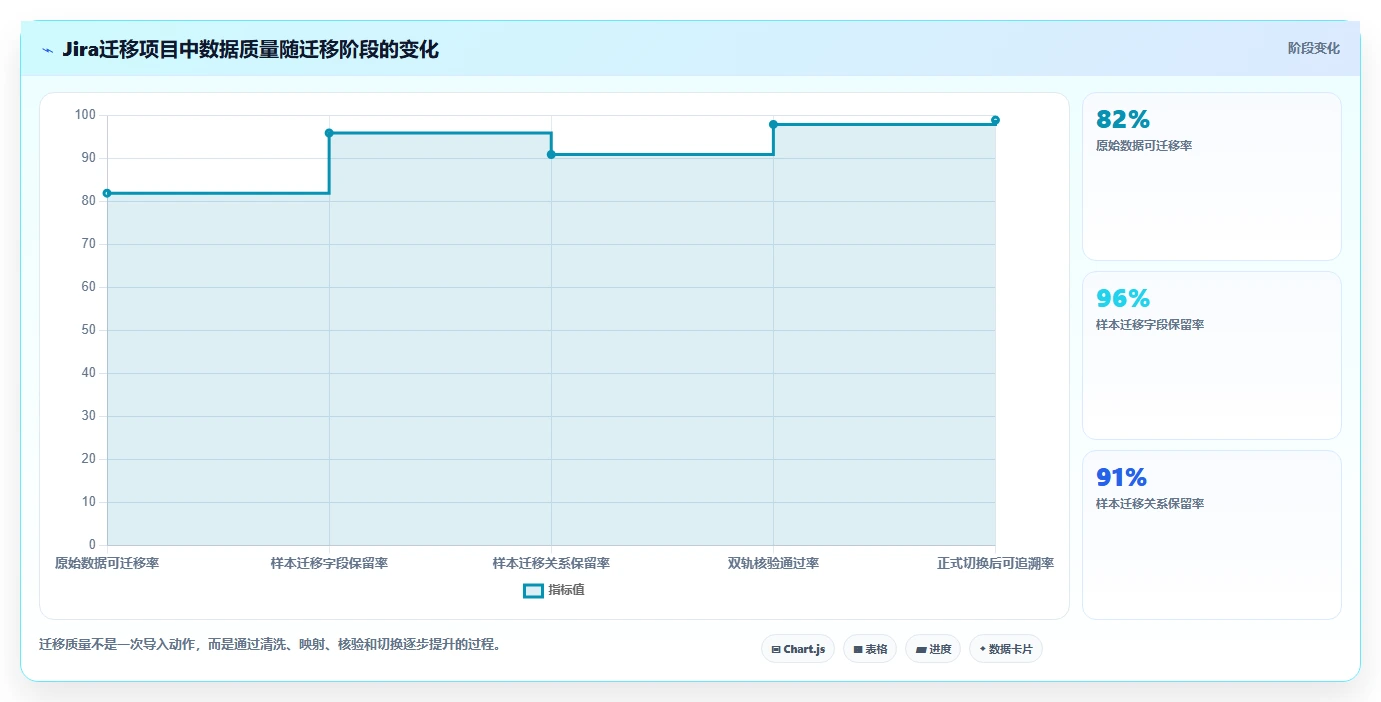The image size is (1381, 702).
Task: Open the 91% 样本迁移关系保留率 card
Action: pos(1211,534)
